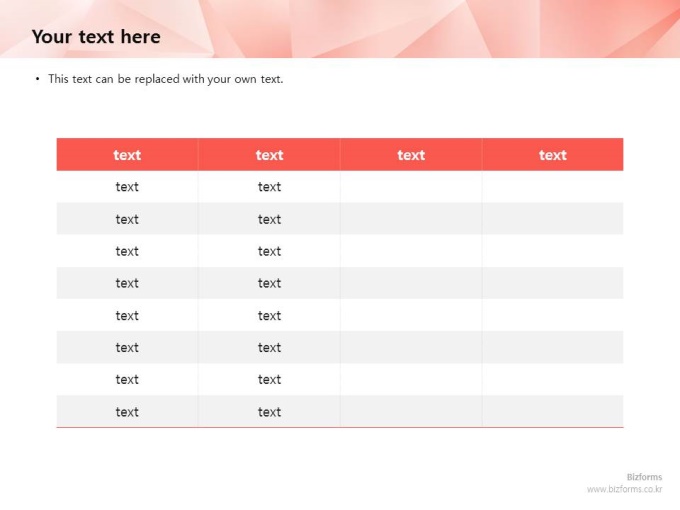Click the empty third-column cell in the first body row
This screenshot has height=510, width=680.
pos(411,187)
